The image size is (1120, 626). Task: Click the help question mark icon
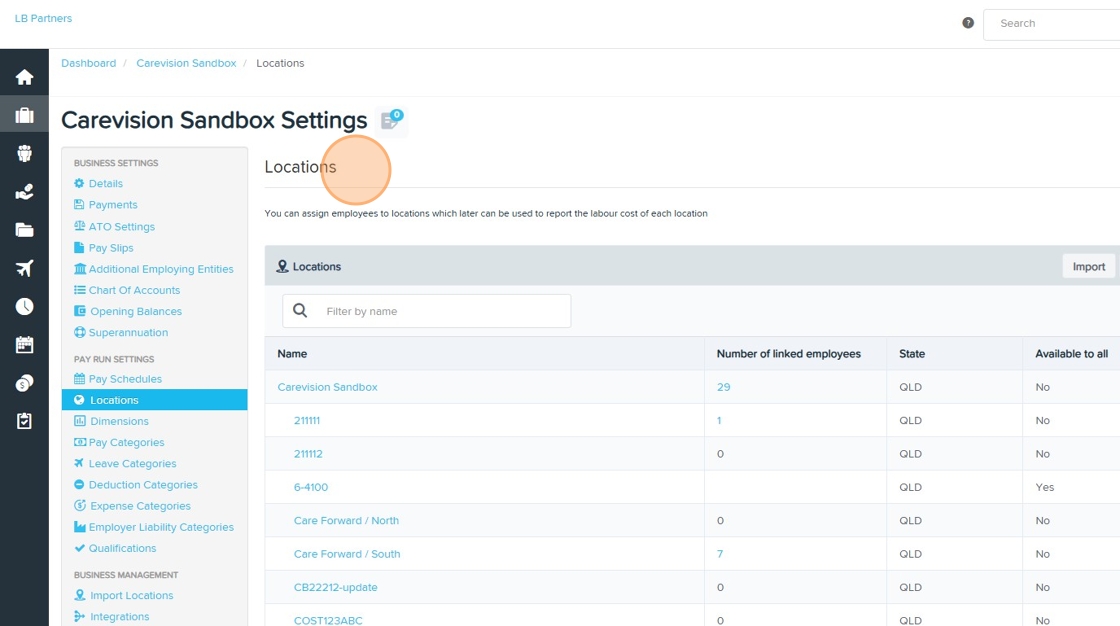(x=968, y=23)
